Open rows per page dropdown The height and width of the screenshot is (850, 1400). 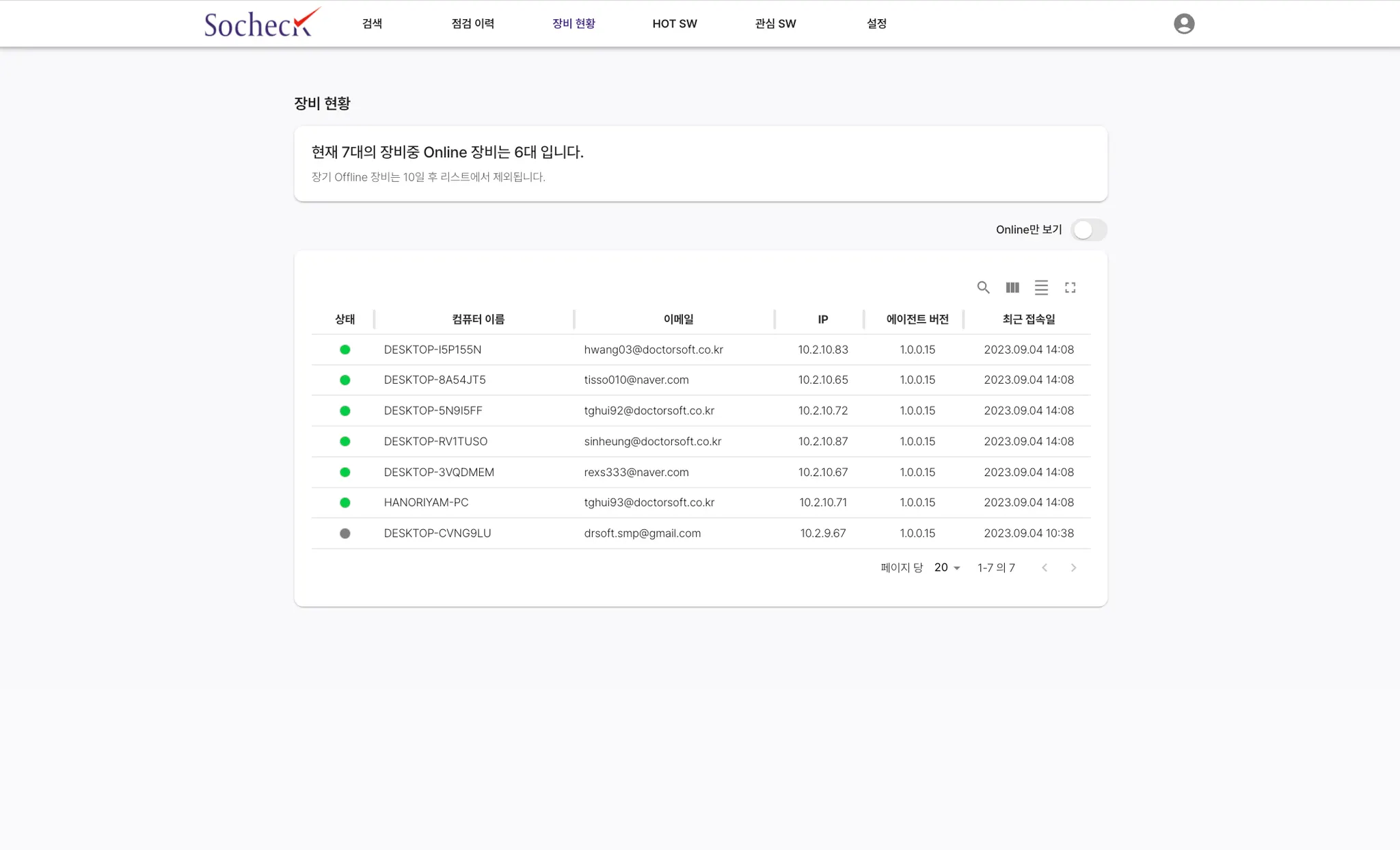(x=947, y=568)
